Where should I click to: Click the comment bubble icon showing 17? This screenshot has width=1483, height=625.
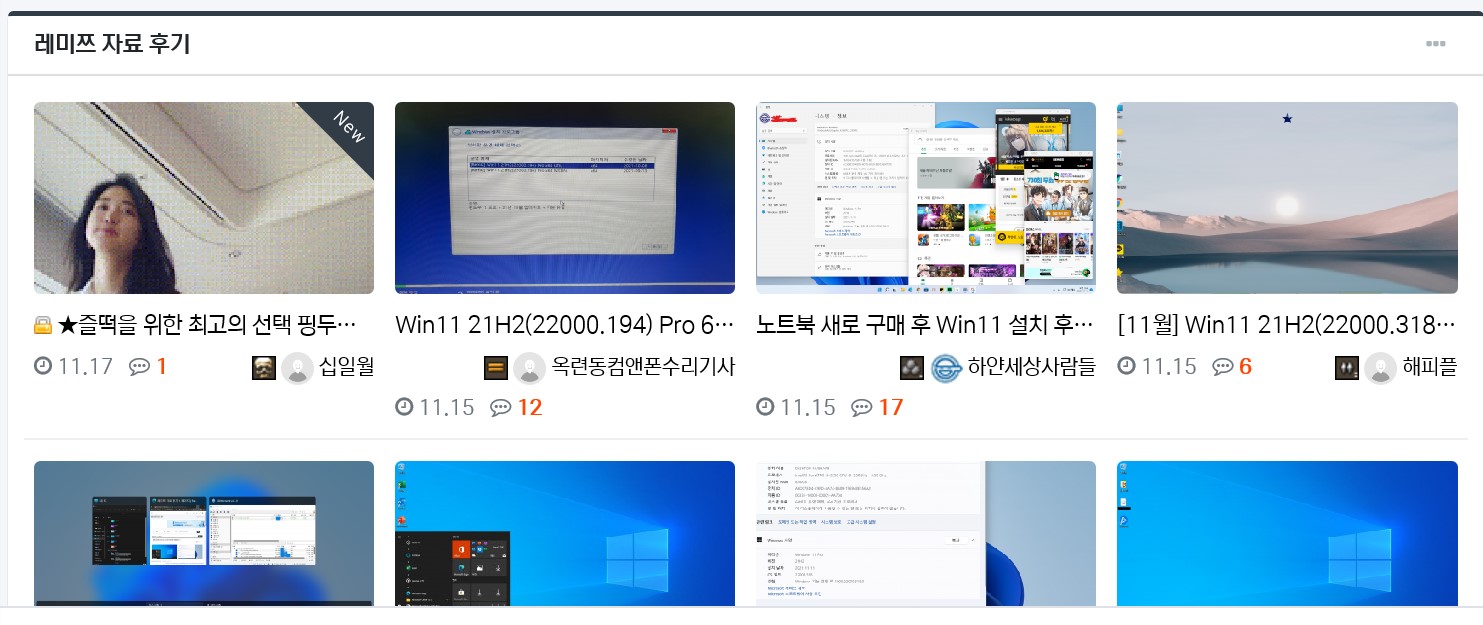pos(861,407)
